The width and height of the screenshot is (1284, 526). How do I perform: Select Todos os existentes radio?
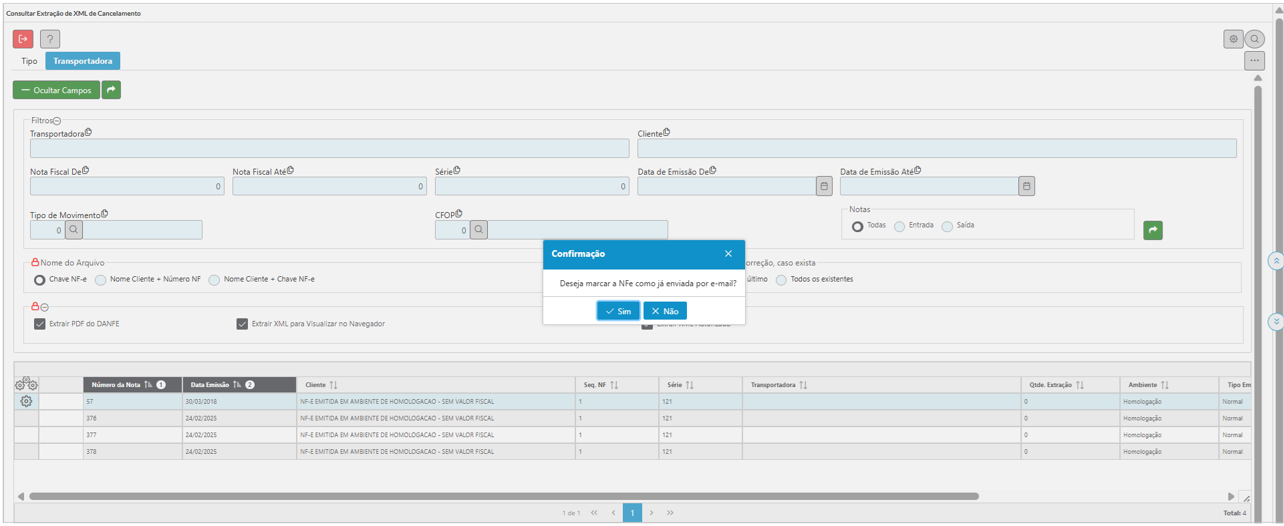[x=781, y=280]
